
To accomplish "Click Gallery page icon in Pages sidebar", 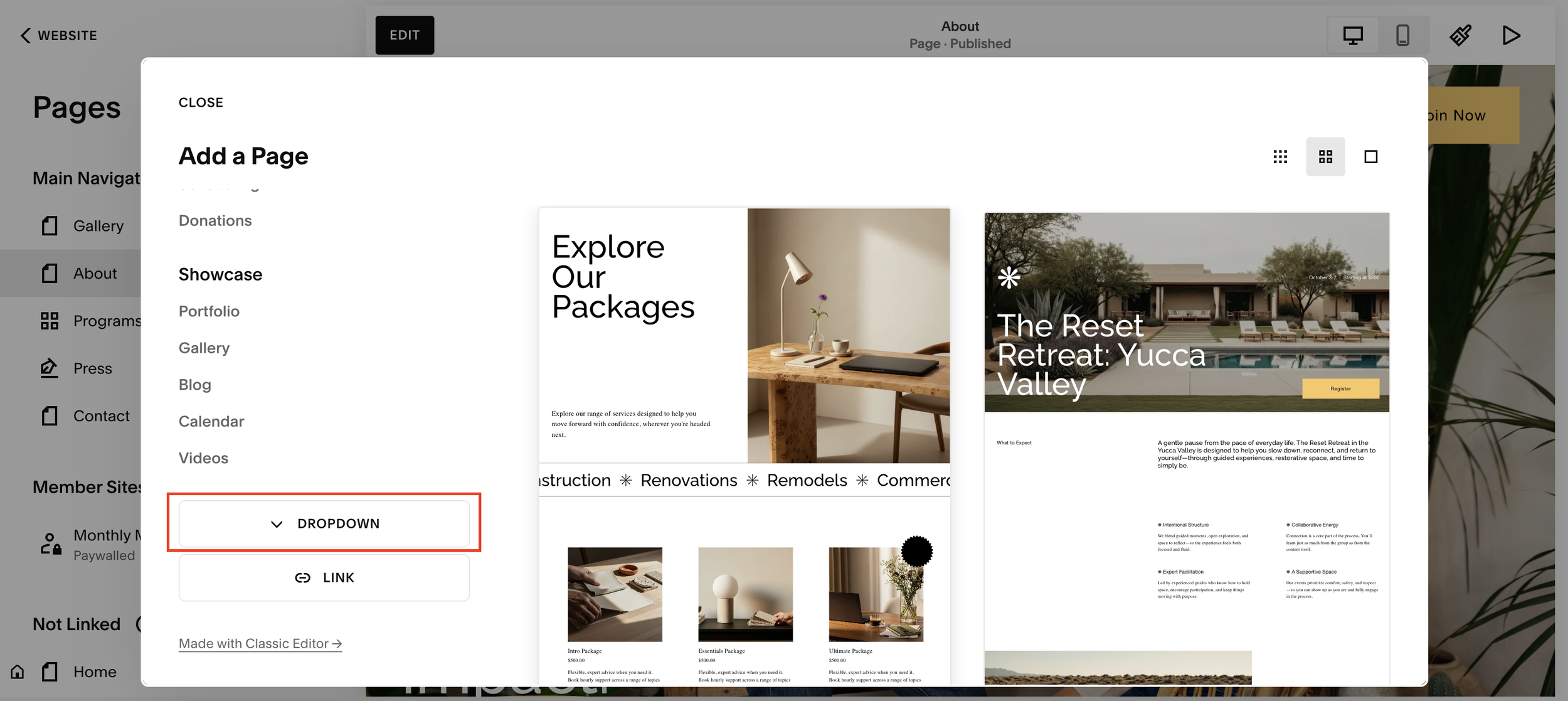I will click(x=50, y=226).
